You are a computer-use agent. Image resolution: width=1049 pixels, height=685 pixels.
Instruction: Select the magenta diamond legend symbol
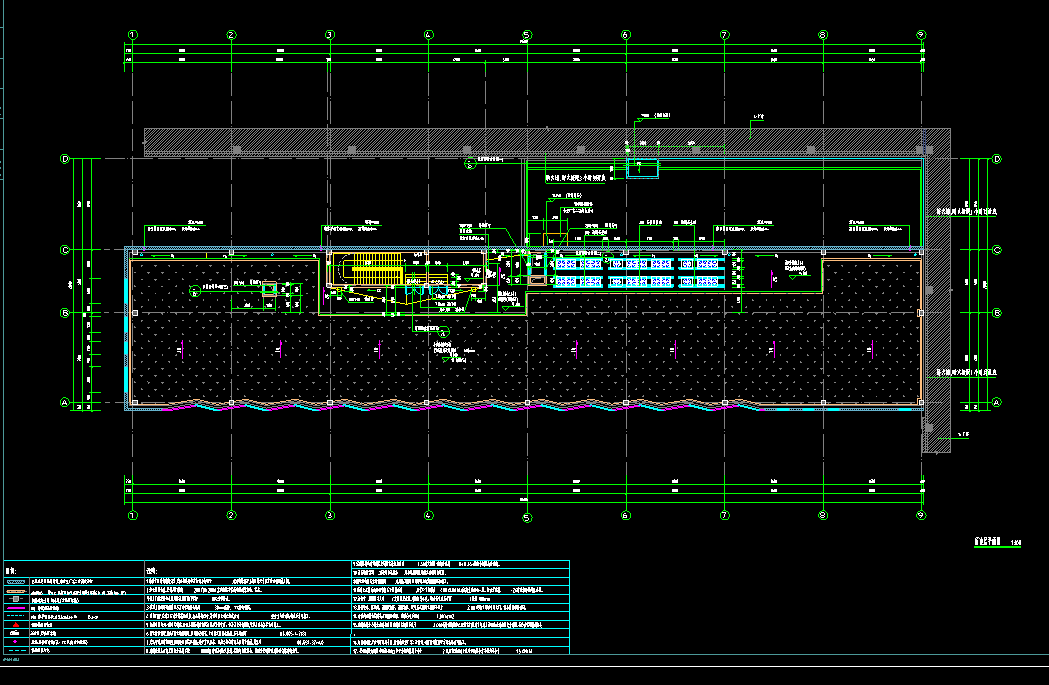tap(16, 641)
